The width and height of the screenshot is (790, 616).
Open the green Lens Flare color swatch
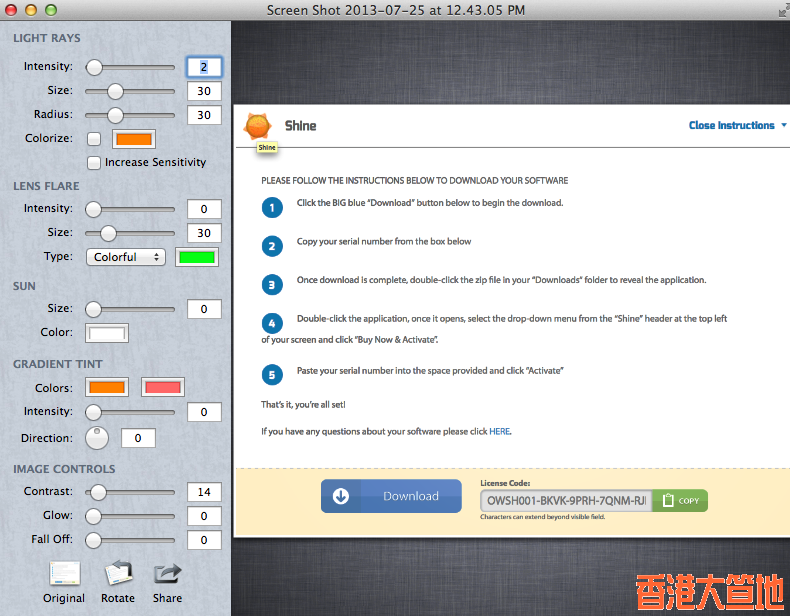tap(197, 257)
